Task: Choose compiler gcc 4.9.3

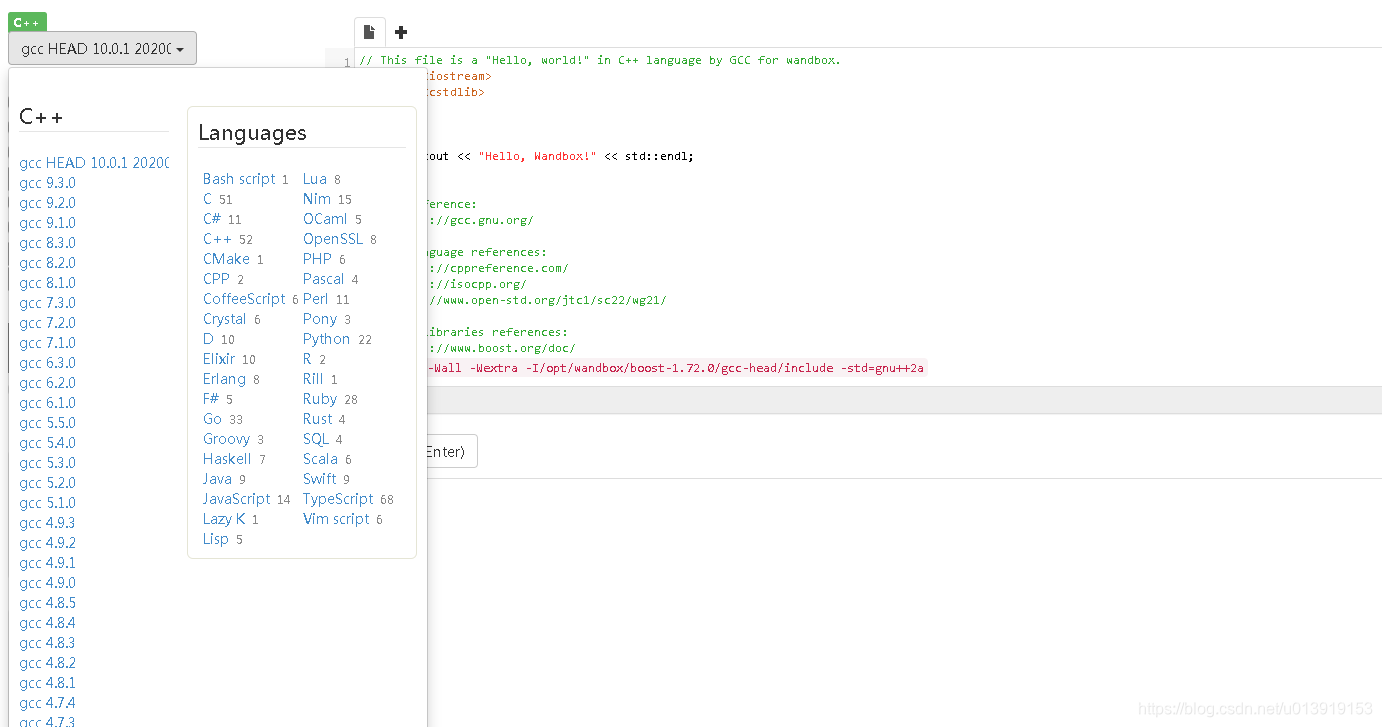Action: click(47, 523)
